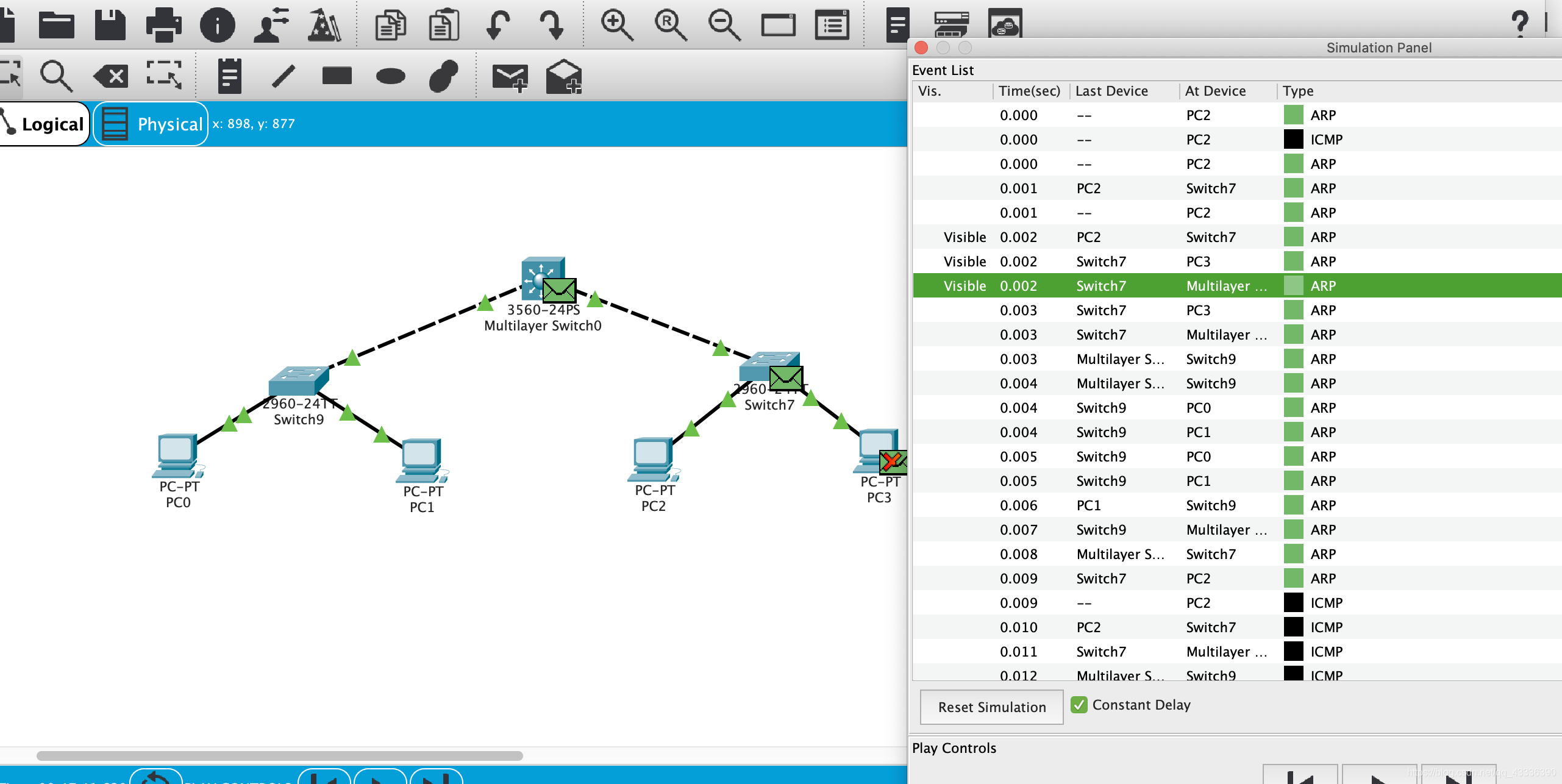Save project with the floppy disk icon

coord(110,25)
